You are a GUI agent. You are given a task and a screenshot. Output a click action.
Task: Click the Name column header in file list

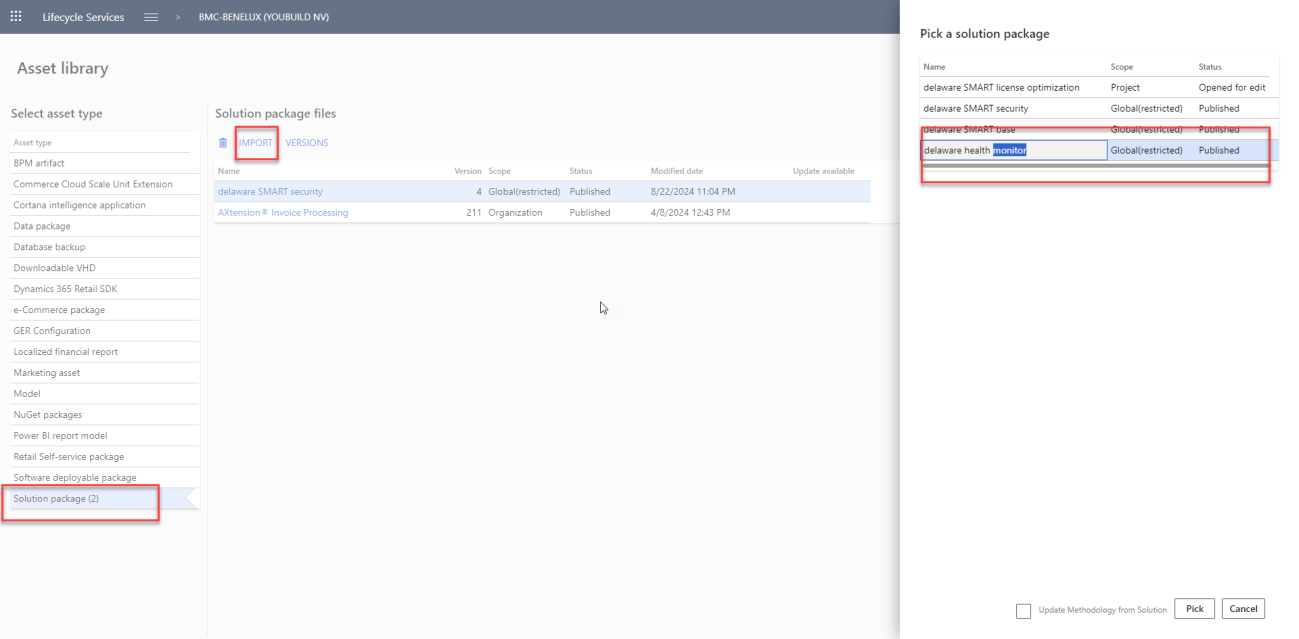click(229, 171)
